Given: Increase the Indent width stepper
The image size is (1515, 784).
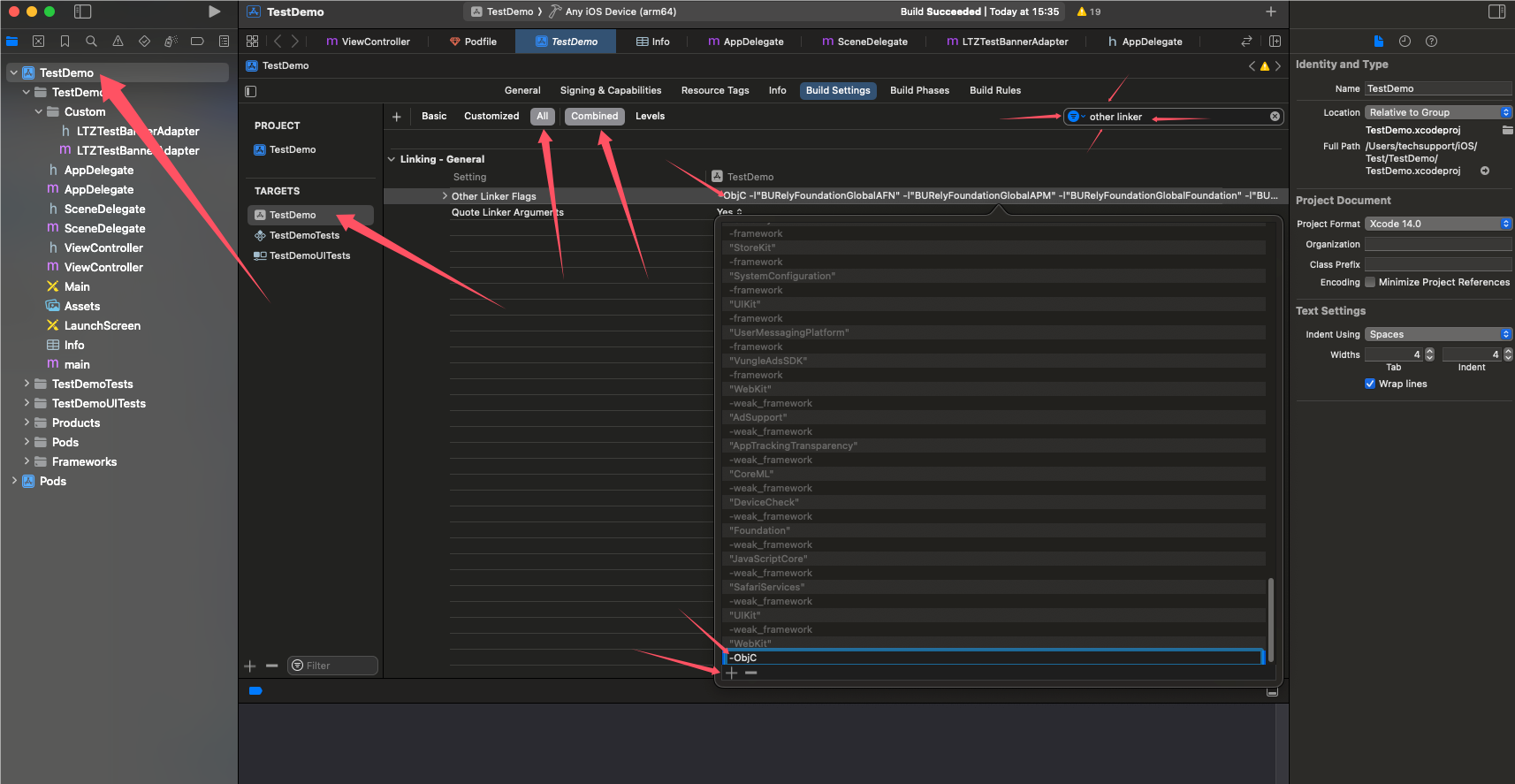Looking at the screenshot, I should [1508, 352].
